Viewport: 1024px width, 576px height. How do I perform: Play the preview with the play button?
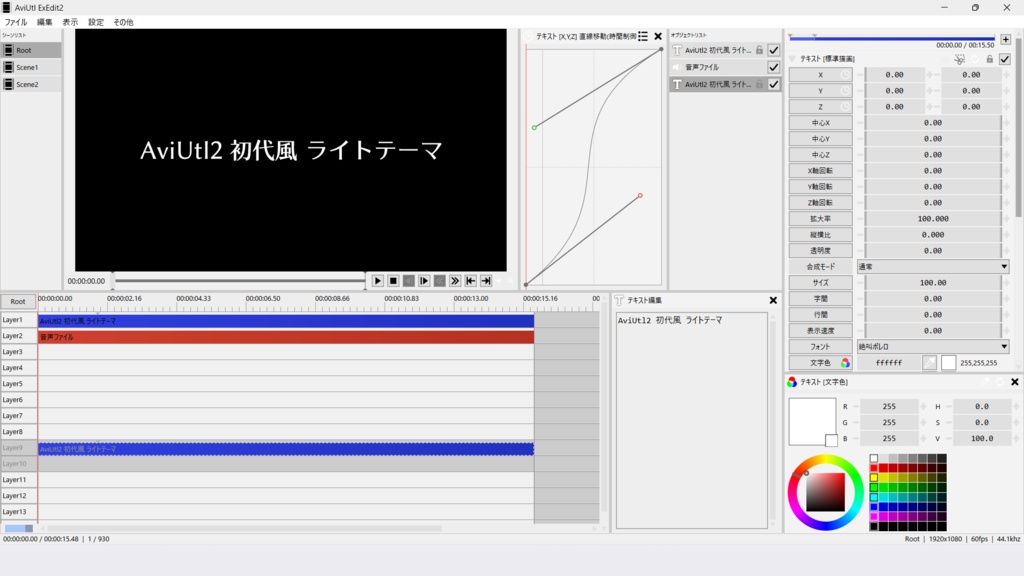377,281
